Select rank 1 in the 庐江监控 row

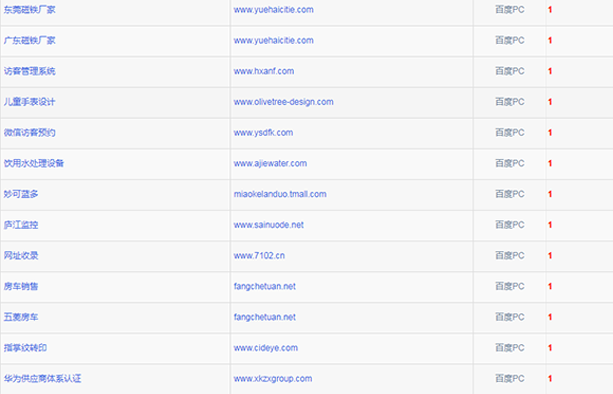click(x=550, y=225)
